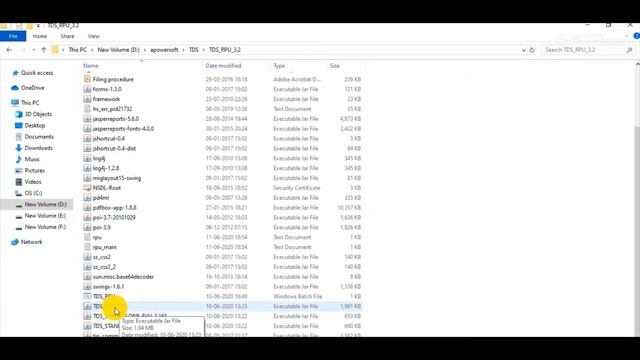
Task: Click 'This PC' in the address breadcrumb
Action: tap(78, 50)
